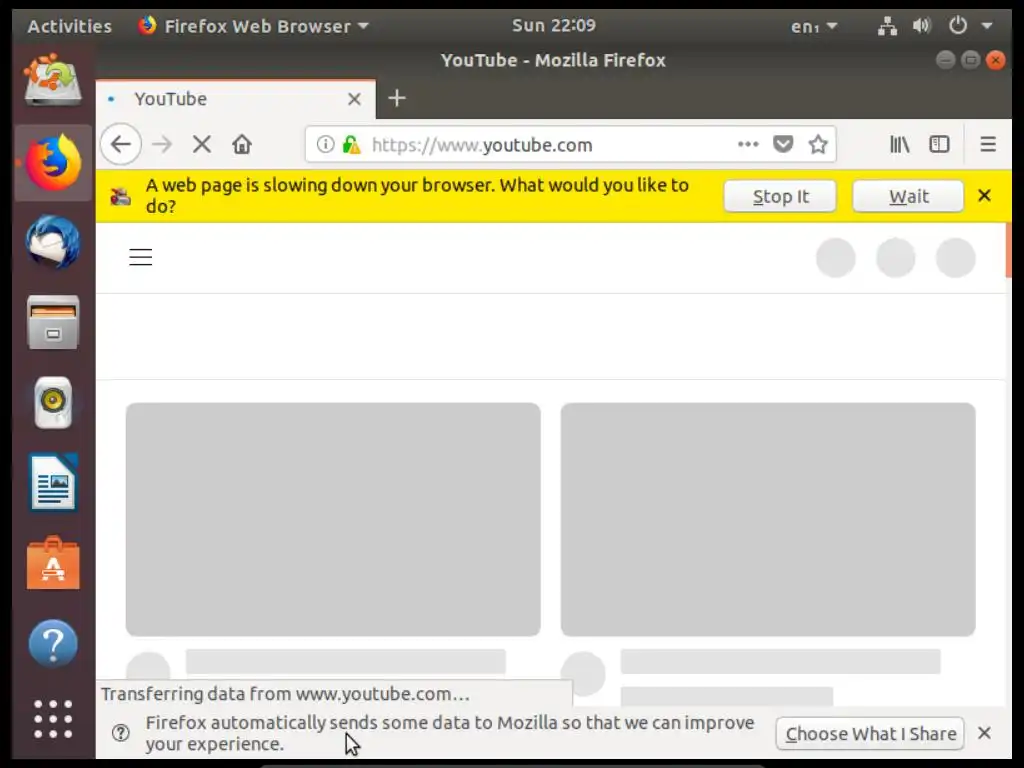Open the en1 input language dropdown

[x=813, y=27]
